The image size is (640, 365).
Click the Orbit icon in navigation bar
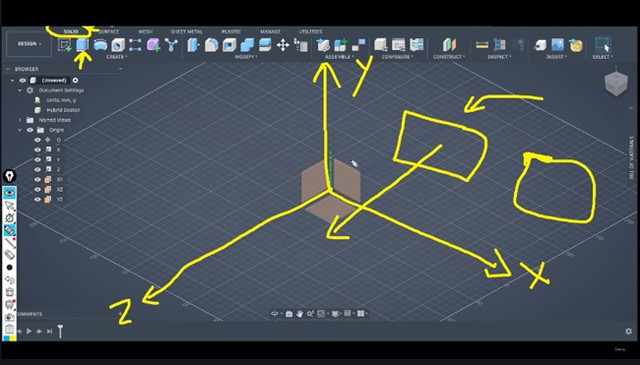[x=275, y=314]
